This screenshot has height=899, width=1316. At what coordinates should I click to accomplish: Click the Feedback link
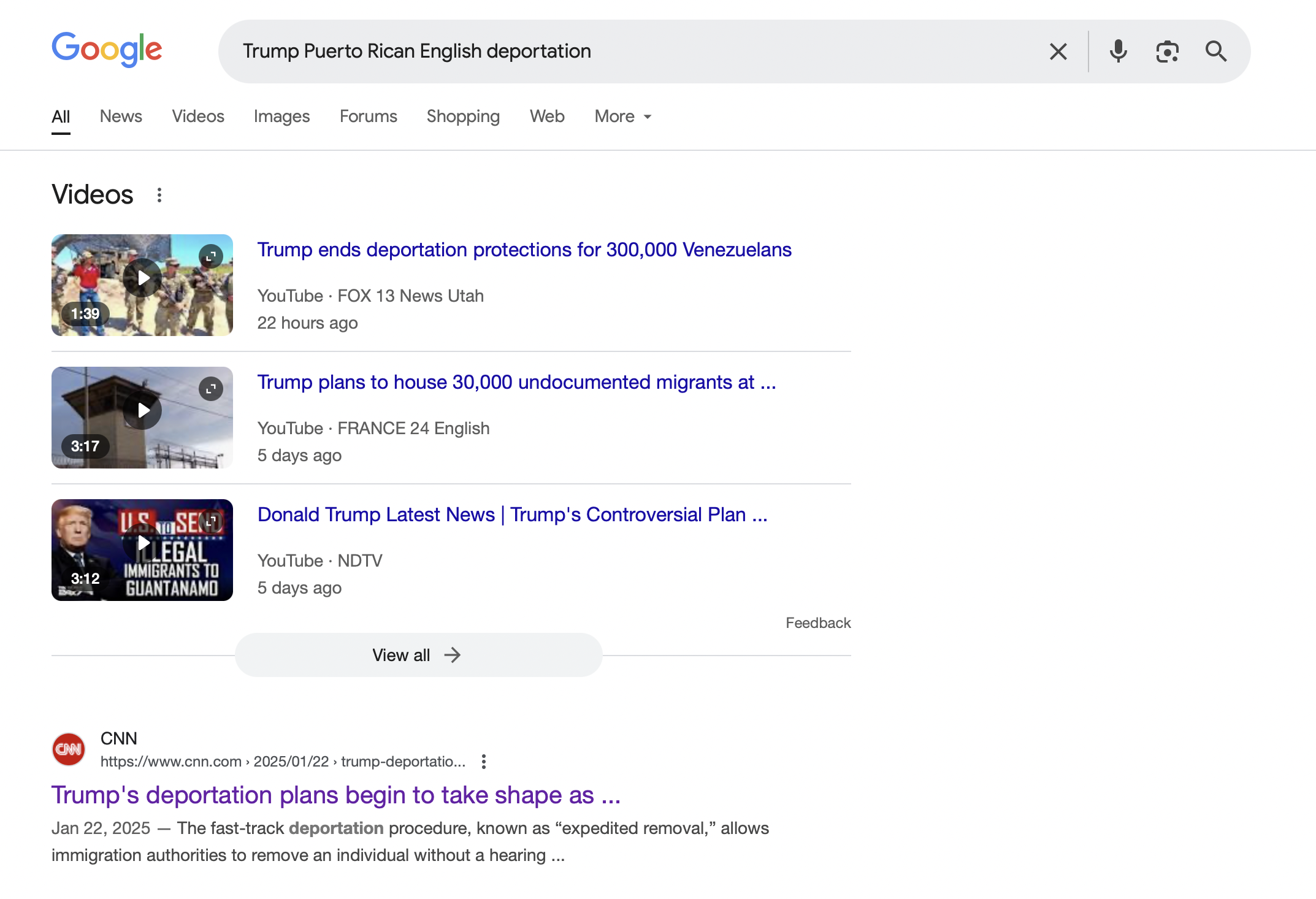[818, 623]
